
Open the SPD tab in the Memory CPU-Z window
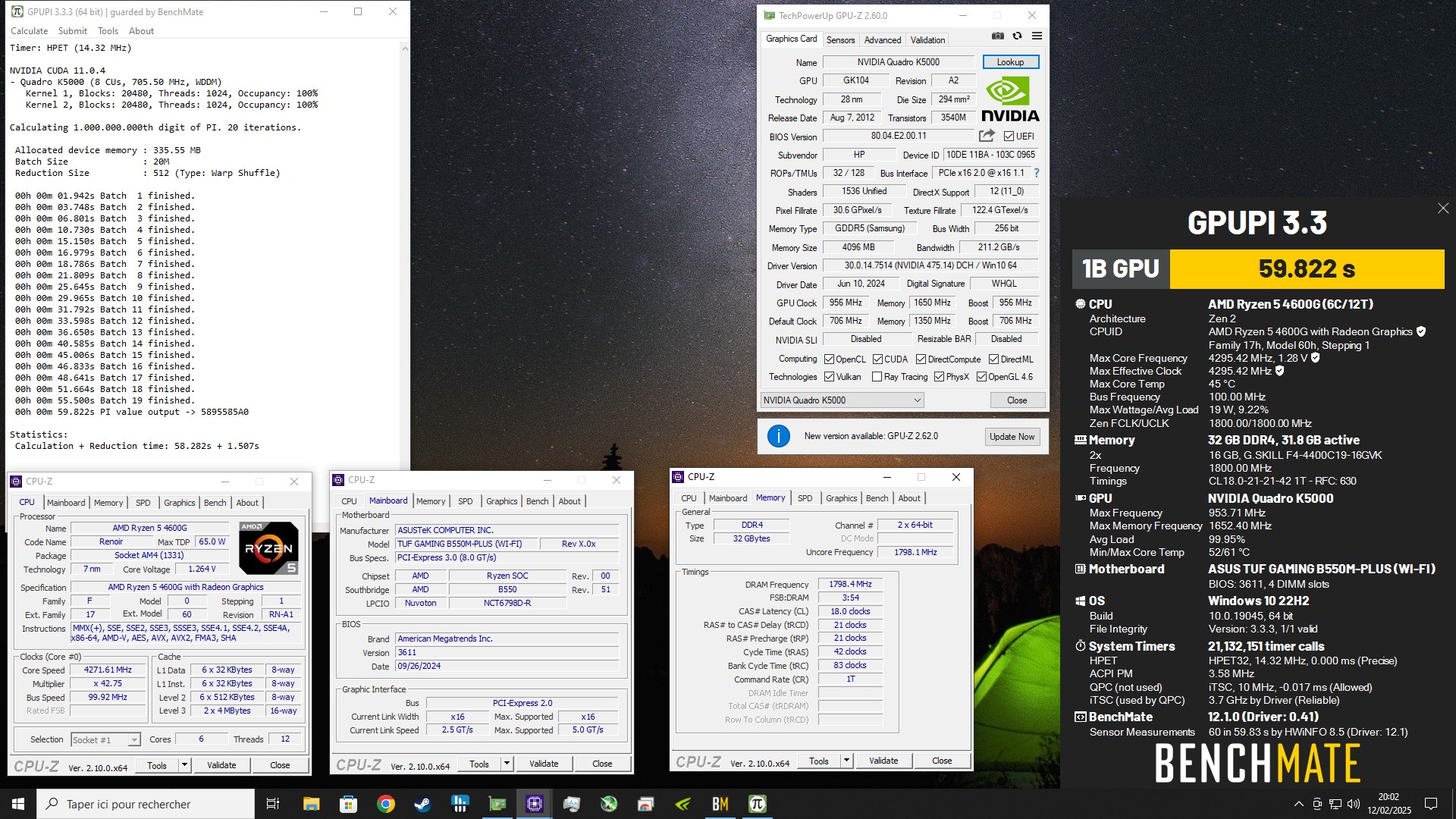tap(805, 498)
